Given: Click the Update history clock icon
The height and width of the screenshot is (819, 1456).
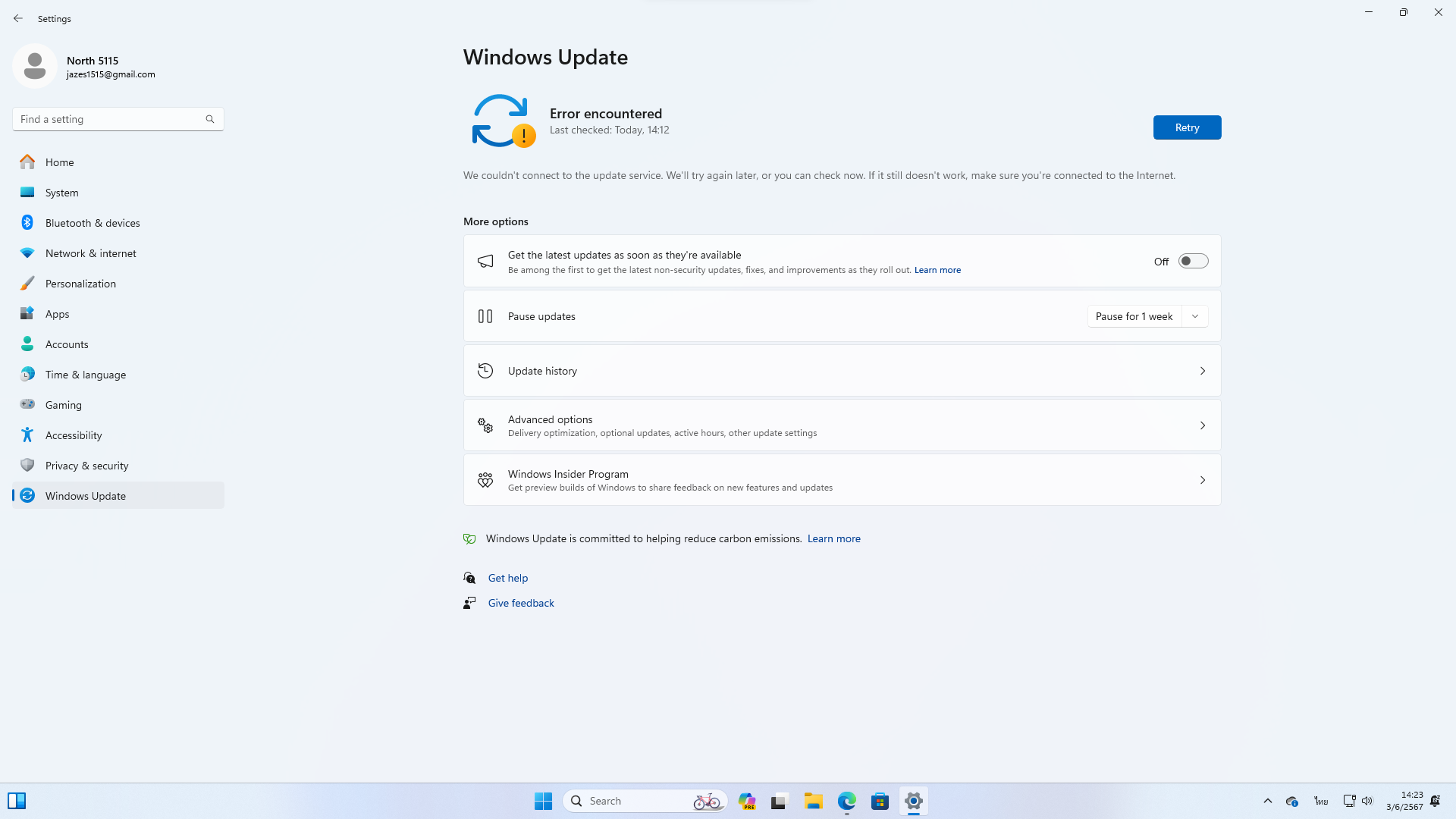Looking at the screenshot, I should point(485,371).
